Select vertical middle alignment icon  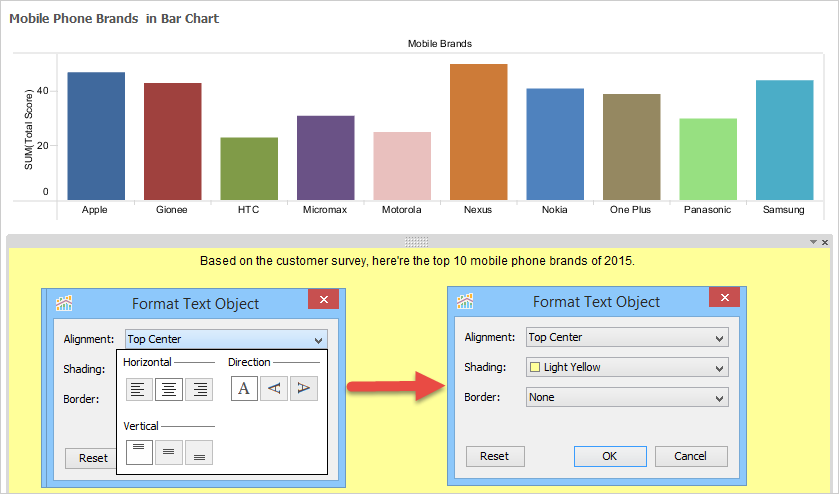(x=169, y=452)
